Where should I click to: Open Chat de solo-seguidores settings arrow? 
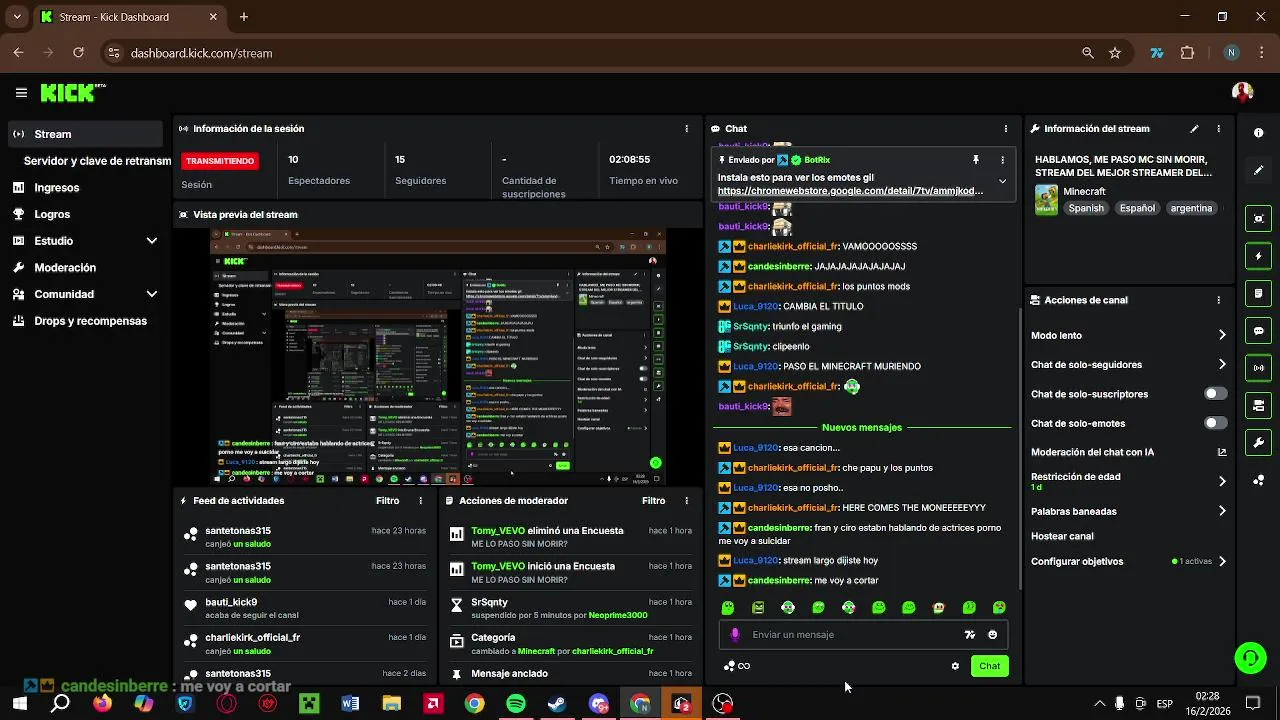(1222, 365)
